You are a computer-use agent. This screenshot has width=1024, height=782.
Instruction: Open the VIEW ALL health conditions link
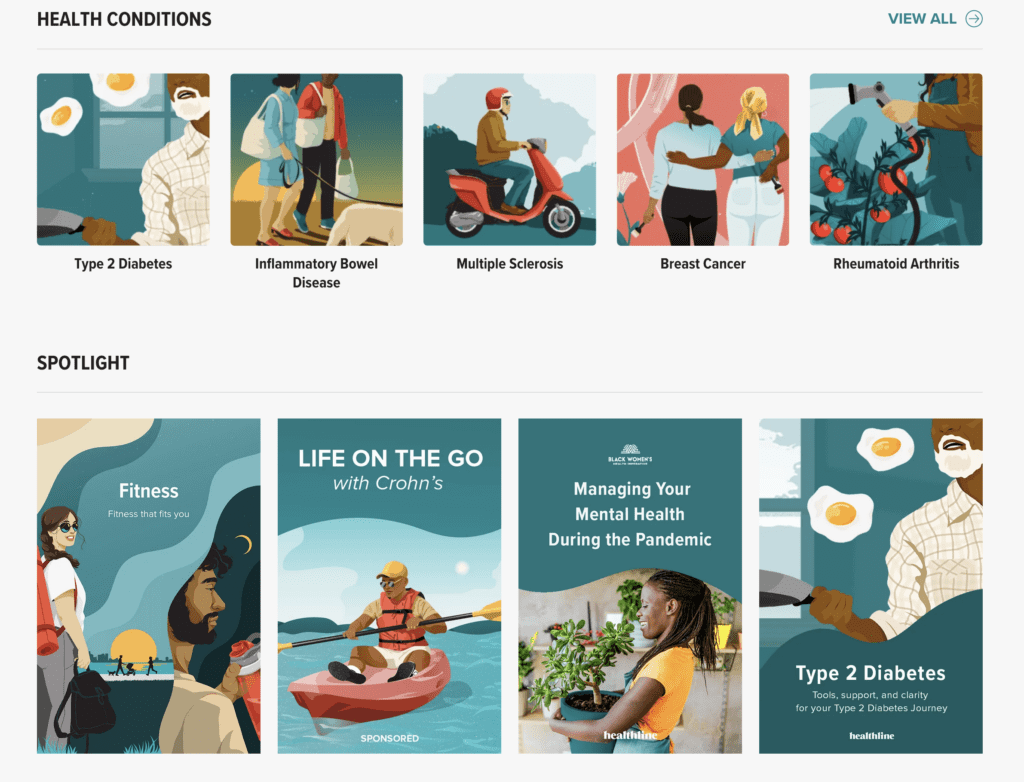(935, 19)
